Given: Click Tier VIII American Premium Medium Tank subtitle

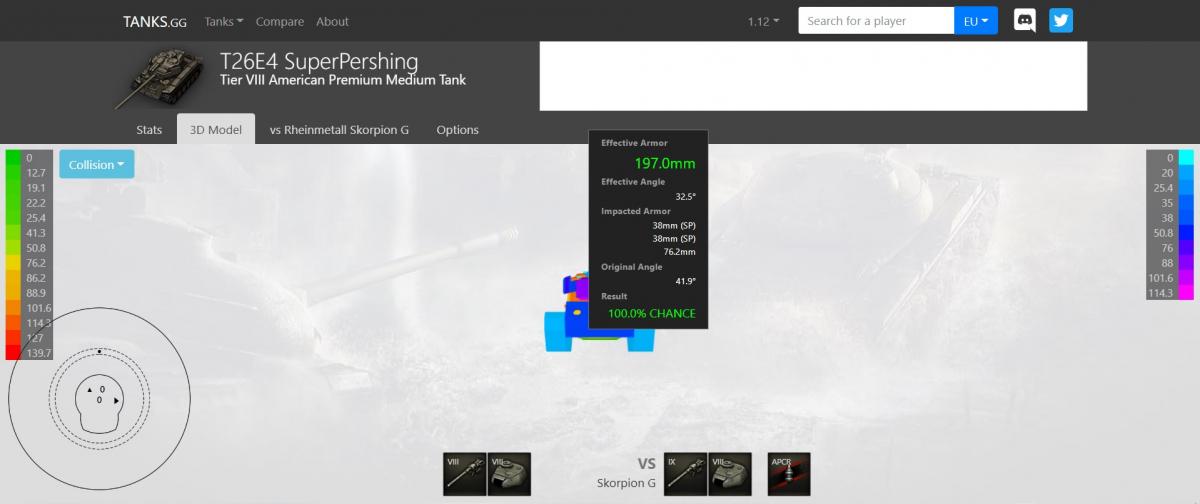Looking at the screenshot, I should (x=342, y=80).
